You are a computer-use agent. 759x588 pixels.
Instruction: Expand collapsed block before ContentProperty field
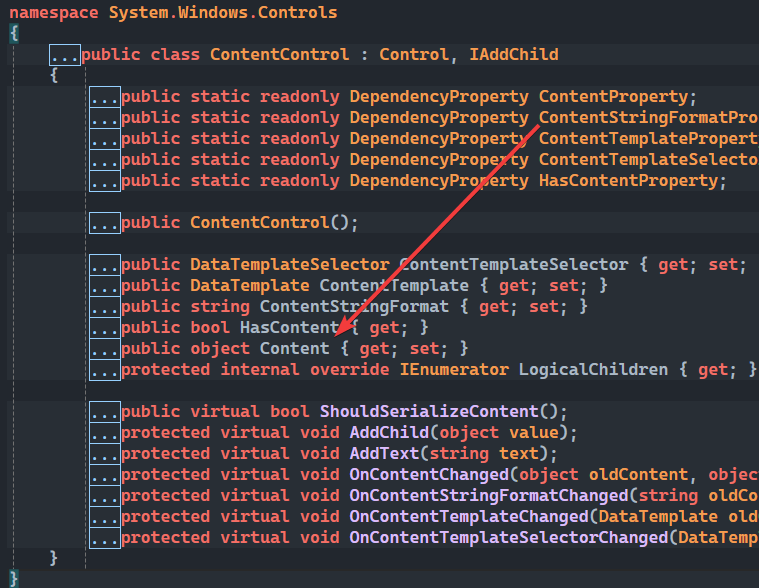pyautogui.click(x=105, y=97)
